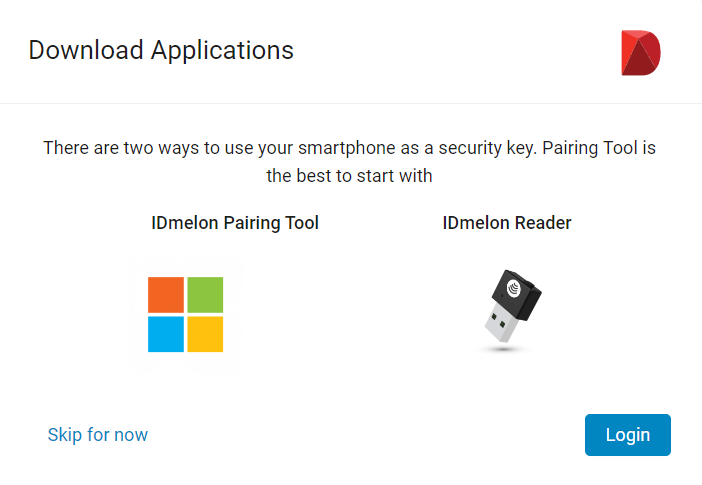Click the green square of the Windows logo
The width and height of the screenshot is (702, 485).
[x=205, y=295]
